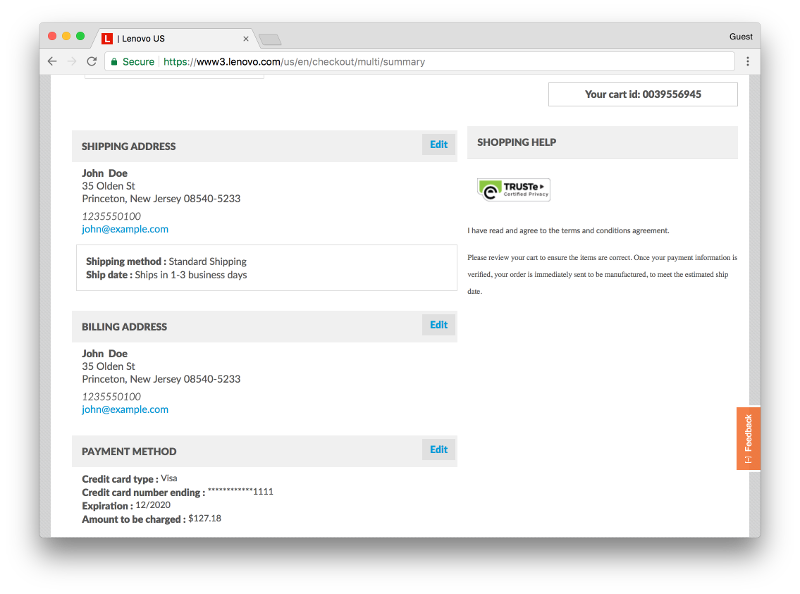Click the cart id 0039556945 box
The image size is (800, 594).
[x=643, y=94]
